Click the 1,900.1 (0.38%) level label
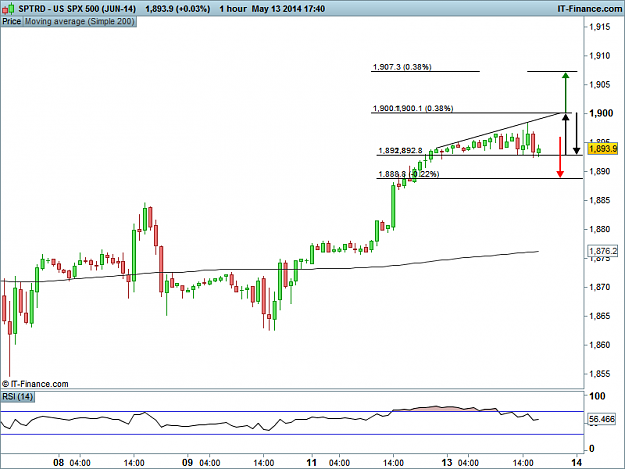Viewport: 625px width, 469px height. [425, 108]
